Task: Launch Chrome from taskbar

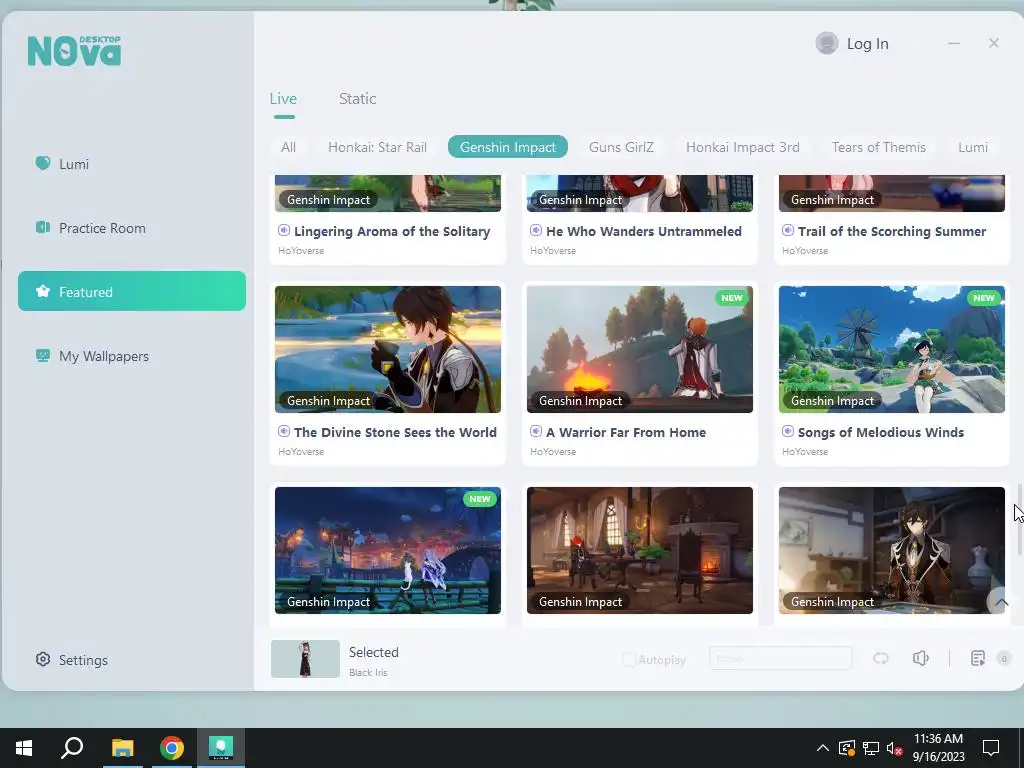Action: (x=172, y=748)
